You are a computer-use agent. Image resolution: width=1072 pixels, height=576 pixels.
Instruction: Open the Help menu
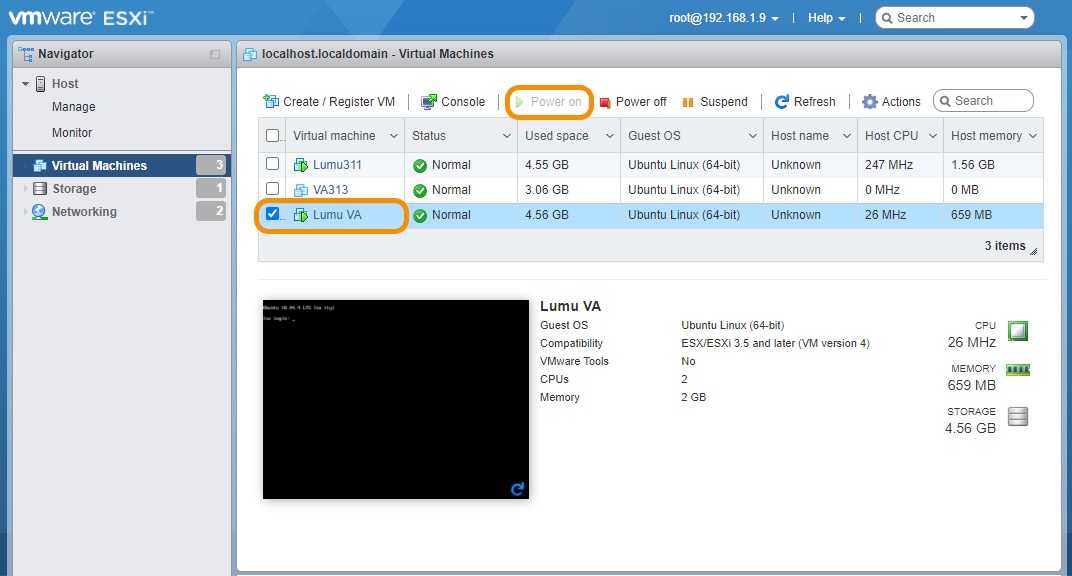(x=826, y=17)
